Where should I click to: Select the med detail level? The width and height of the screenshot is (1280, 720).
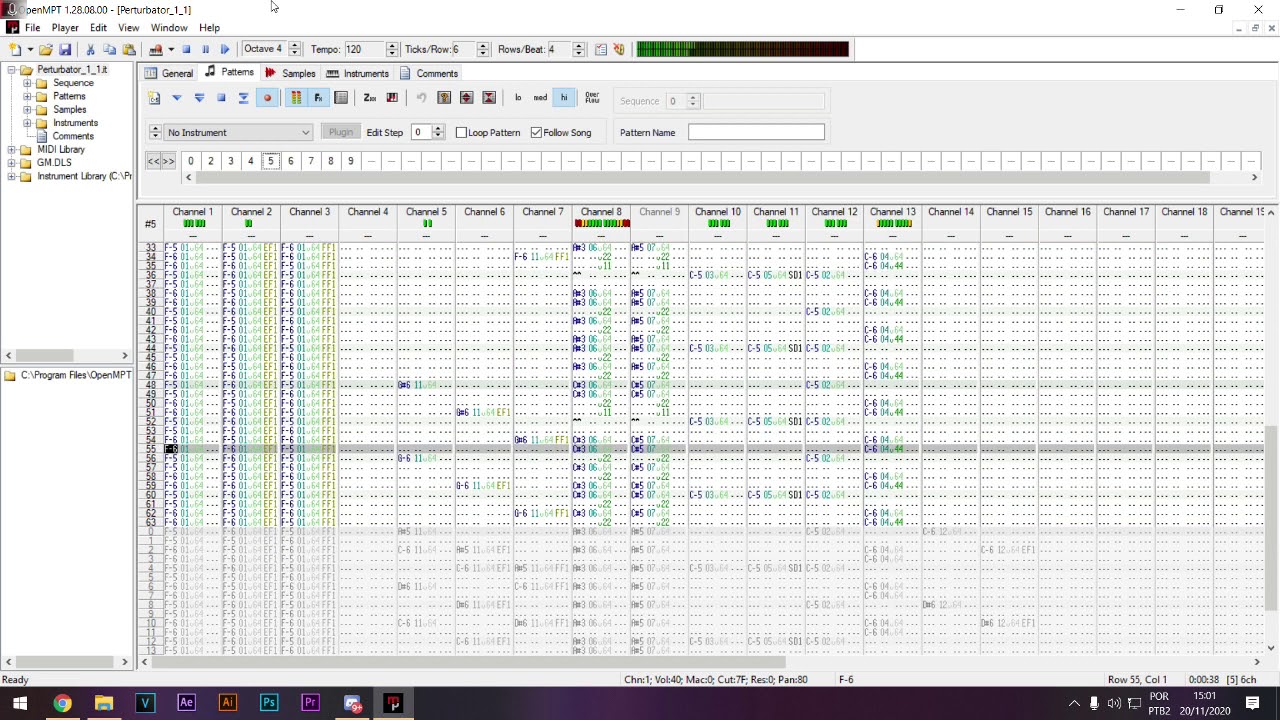pos(540,98)
